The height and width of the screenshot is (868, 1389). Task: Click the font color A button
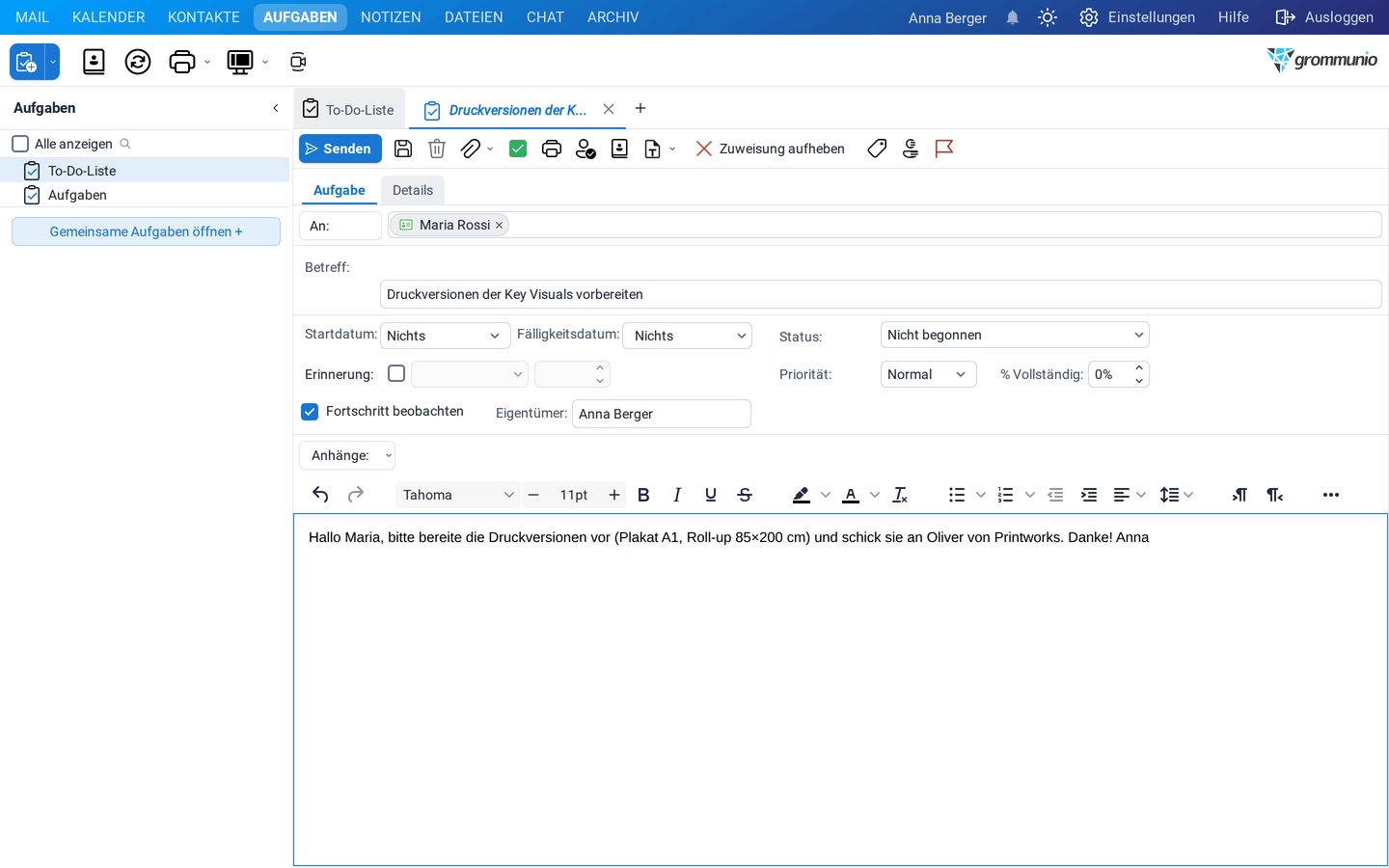click(851, 495)
